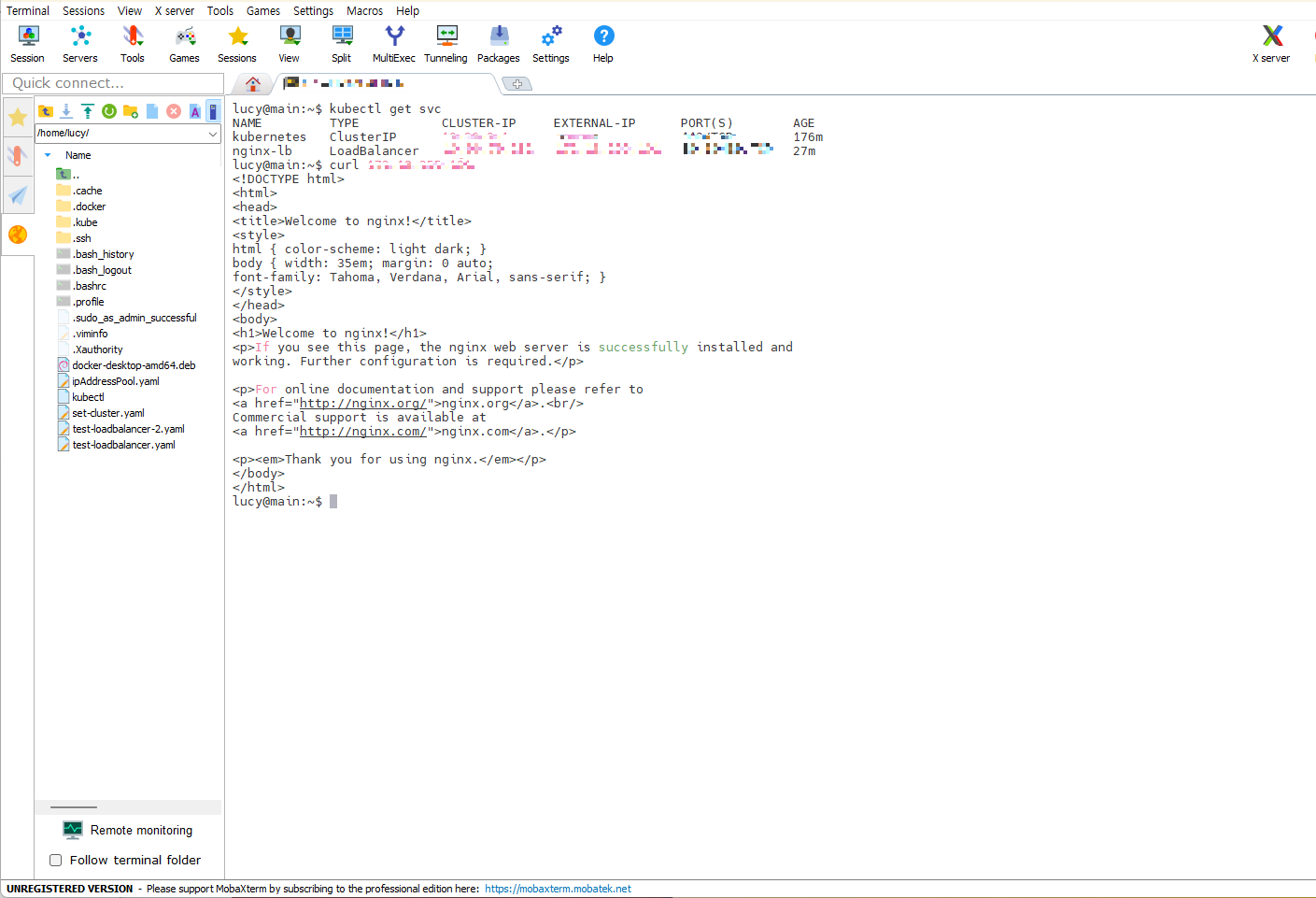Click the http://nginx.com/ link in terminal

point(363,432)
